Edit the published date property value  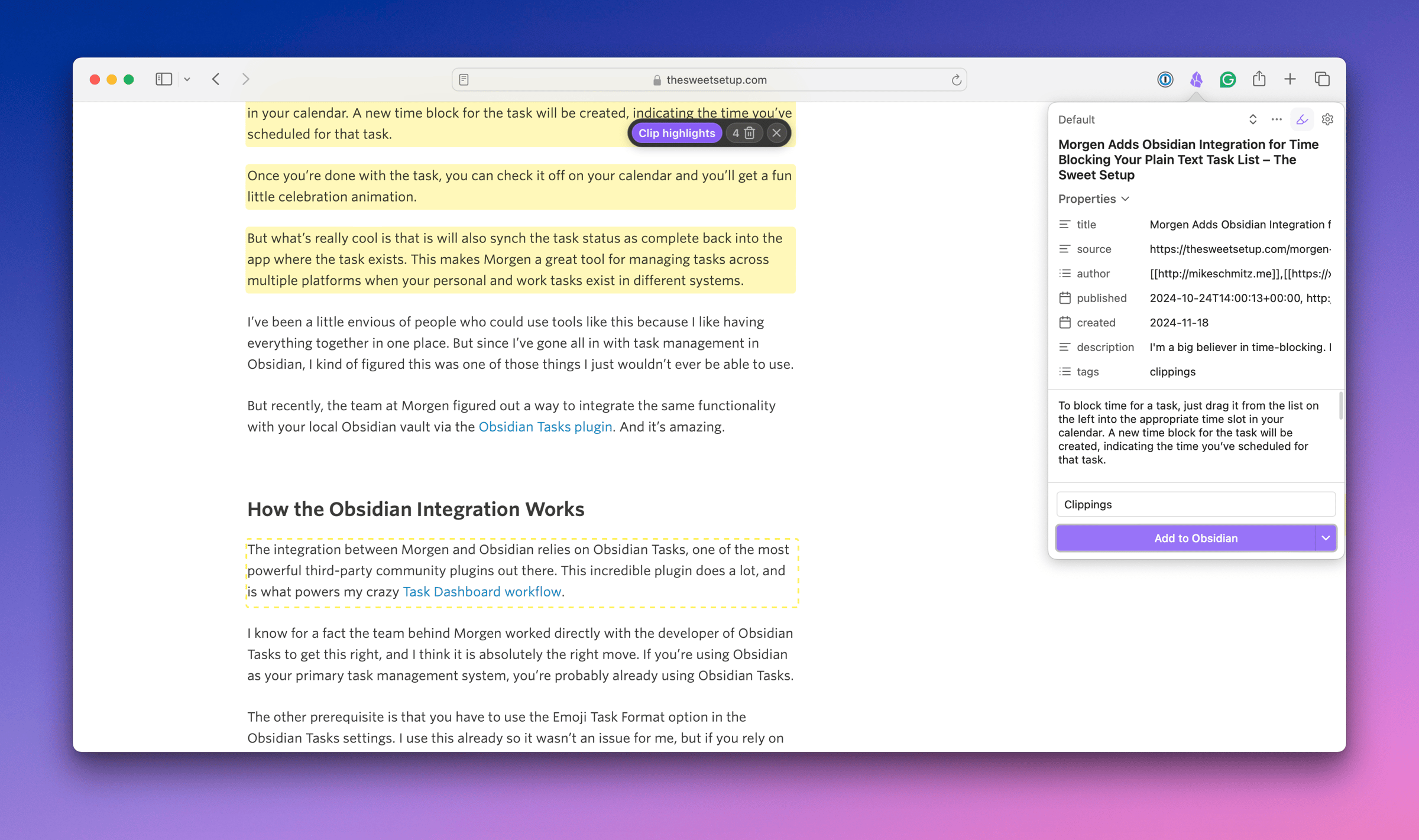(x=1240, y=298)
